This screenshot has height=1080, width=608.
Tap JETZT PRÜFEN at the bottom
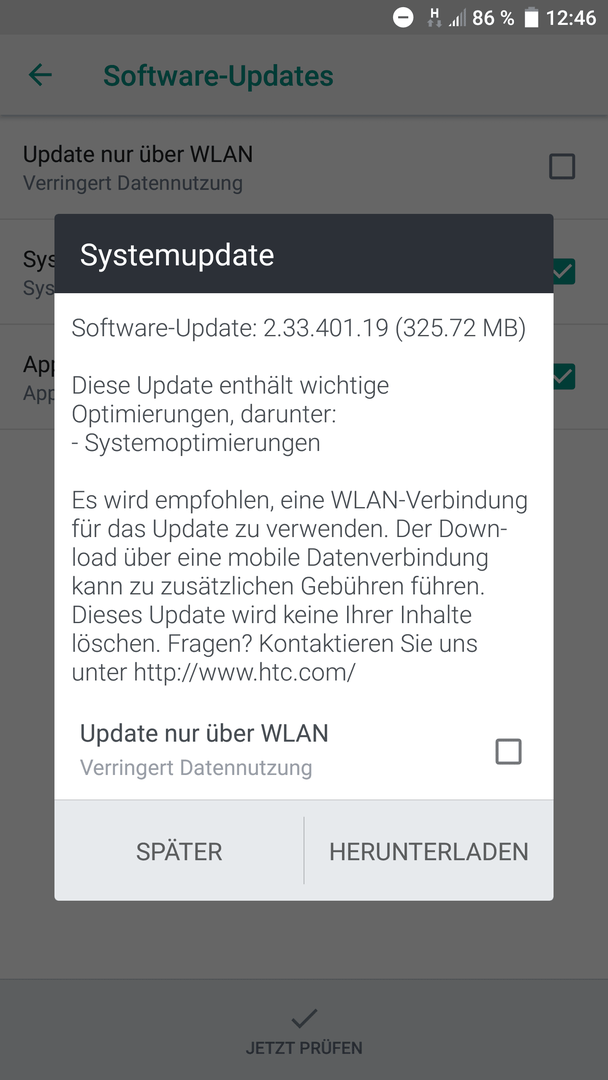coord(304,1048)
